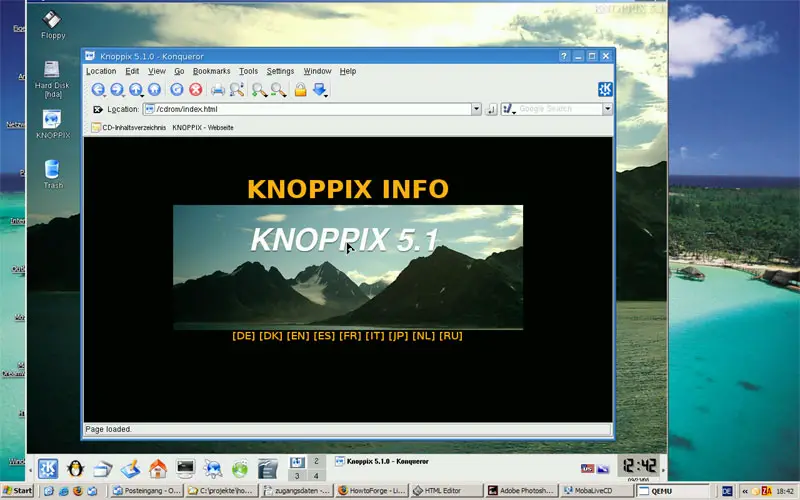Viewport: 800px width, 500px height.
Task: Open the Find (binoculars) toolbar icon
Action: coord(237,90)
